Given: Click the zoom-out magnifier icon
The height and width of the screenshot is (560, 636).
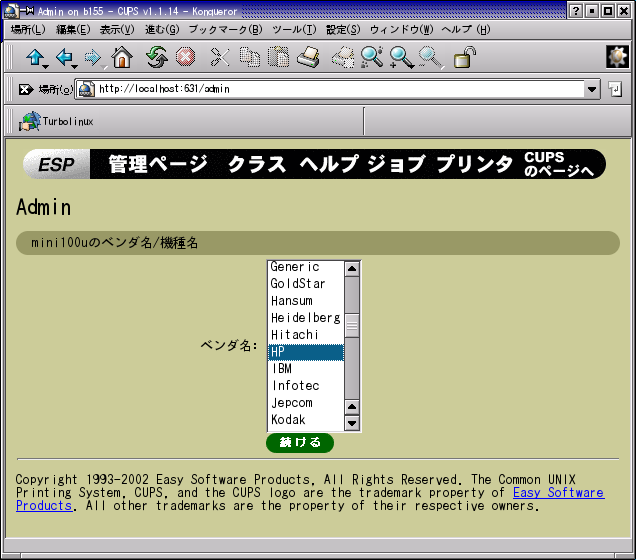Looking at the screenshot, I should point(430,57).
